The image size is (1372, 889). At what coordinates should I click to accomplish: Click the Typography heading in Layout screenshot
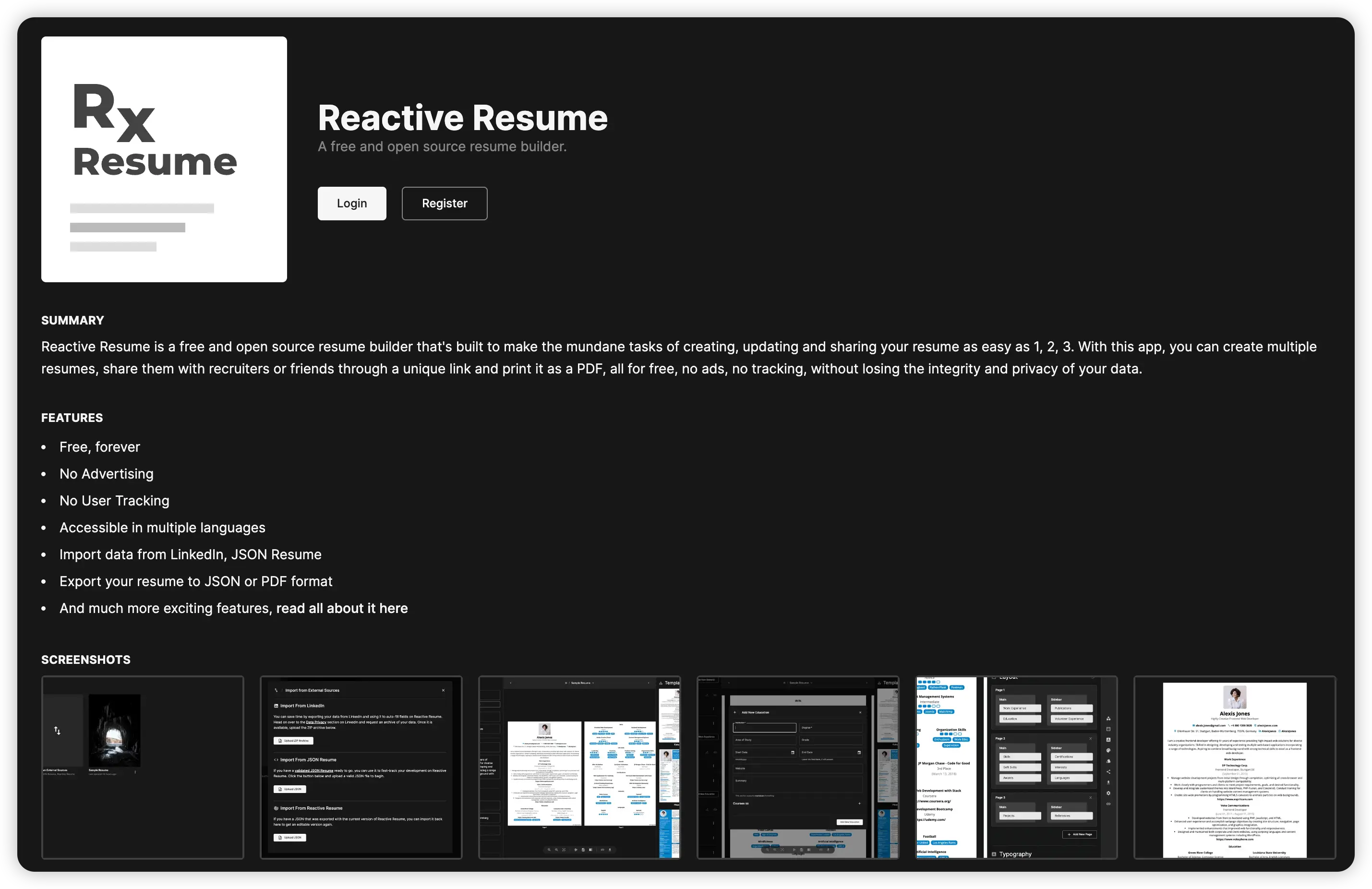tap(1015, 854)
